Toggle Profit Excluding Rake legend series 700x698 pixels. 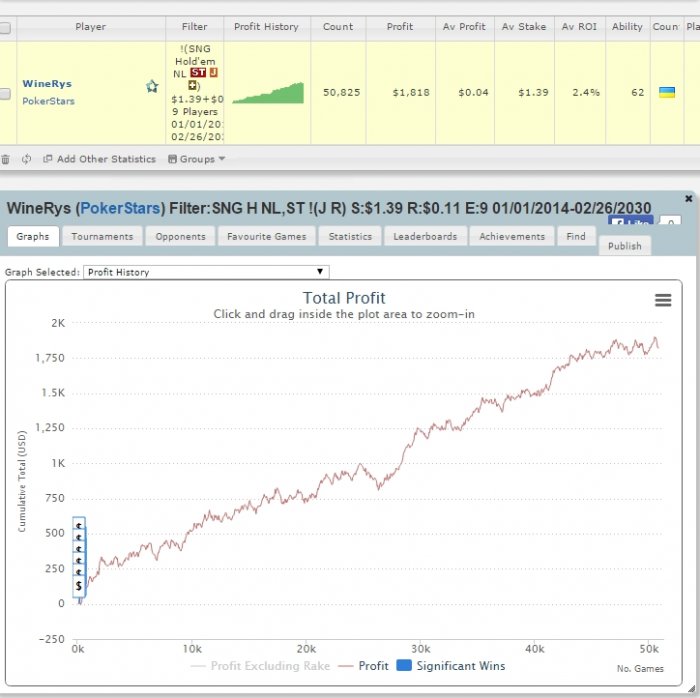coord(260,666)
